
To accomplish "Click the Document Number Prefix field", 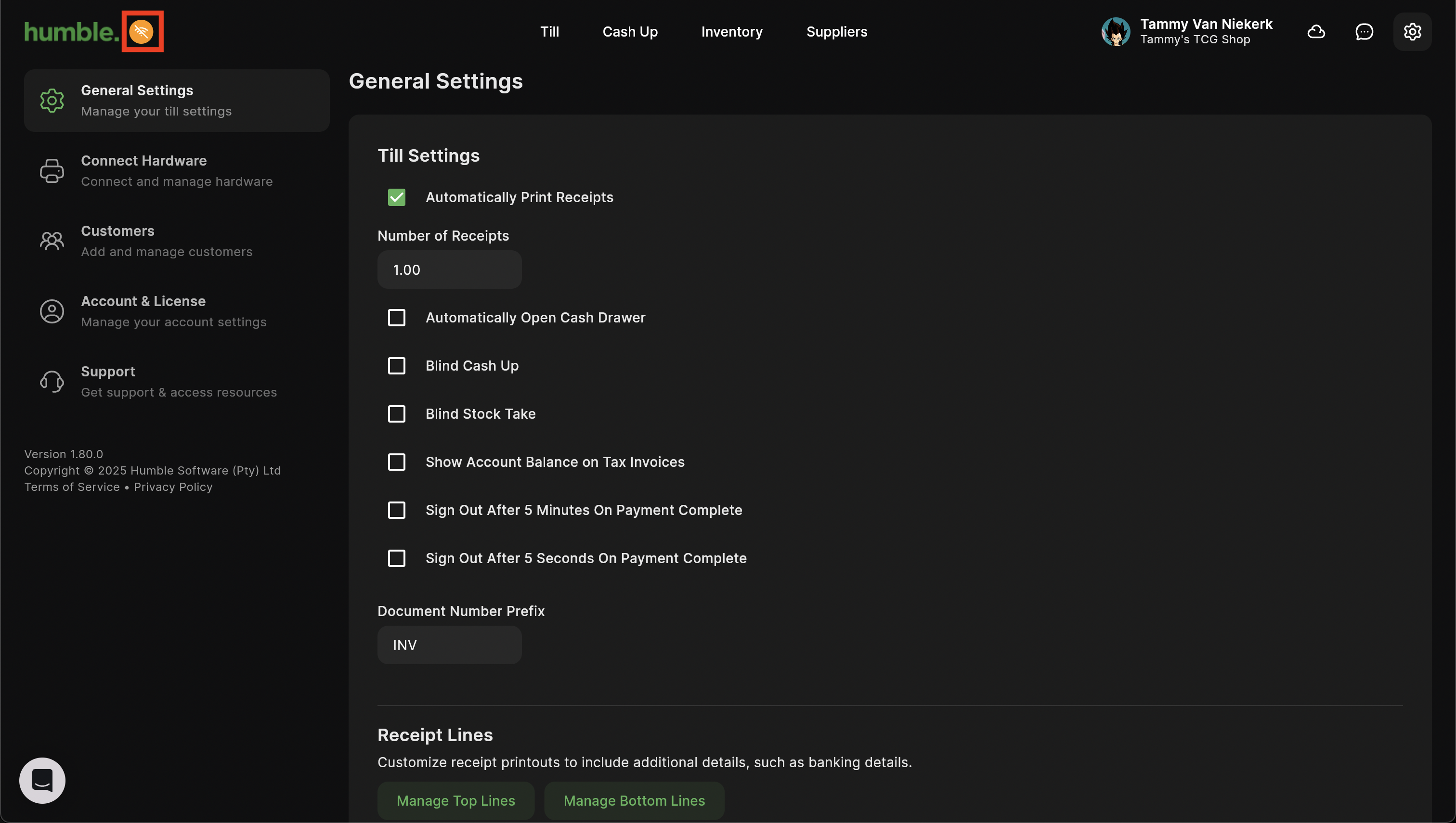I will pos(450,645).
